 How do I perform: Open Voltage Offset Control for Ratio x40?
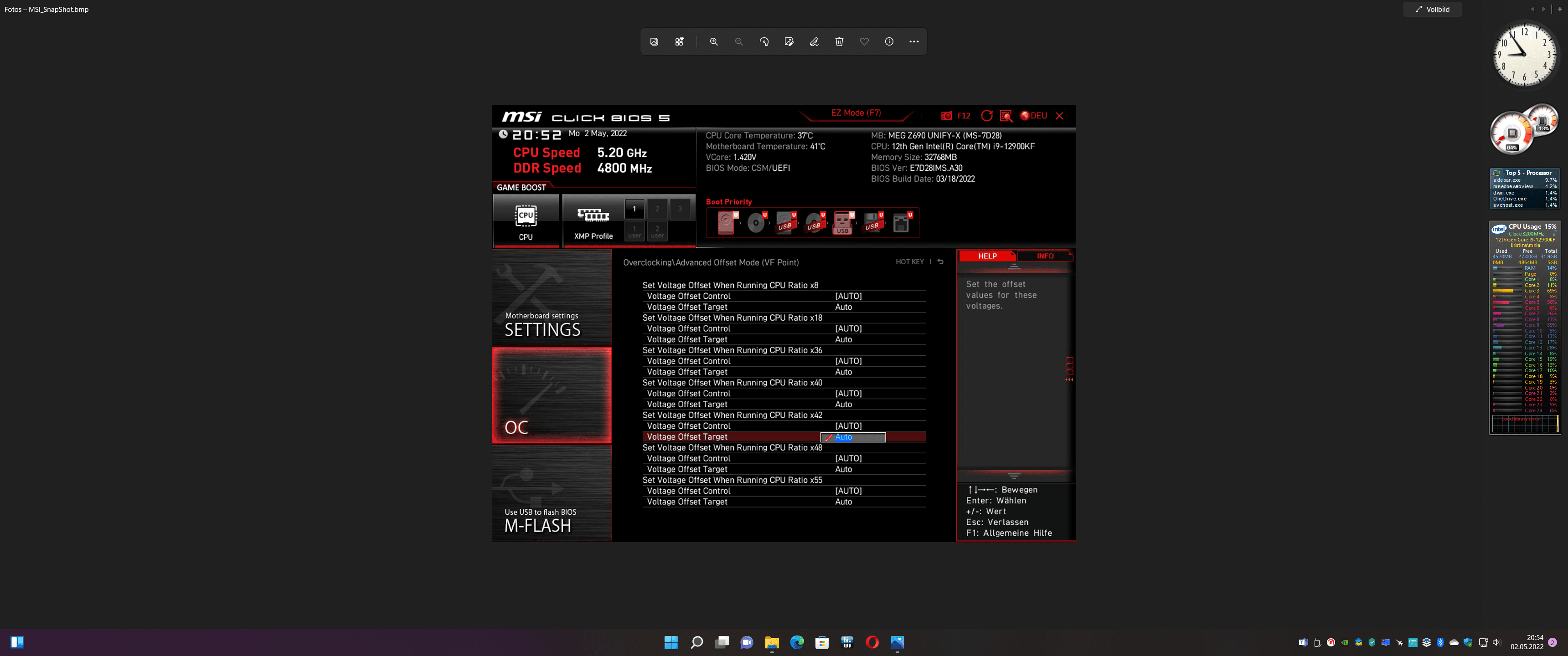click(x=784, y=394)
